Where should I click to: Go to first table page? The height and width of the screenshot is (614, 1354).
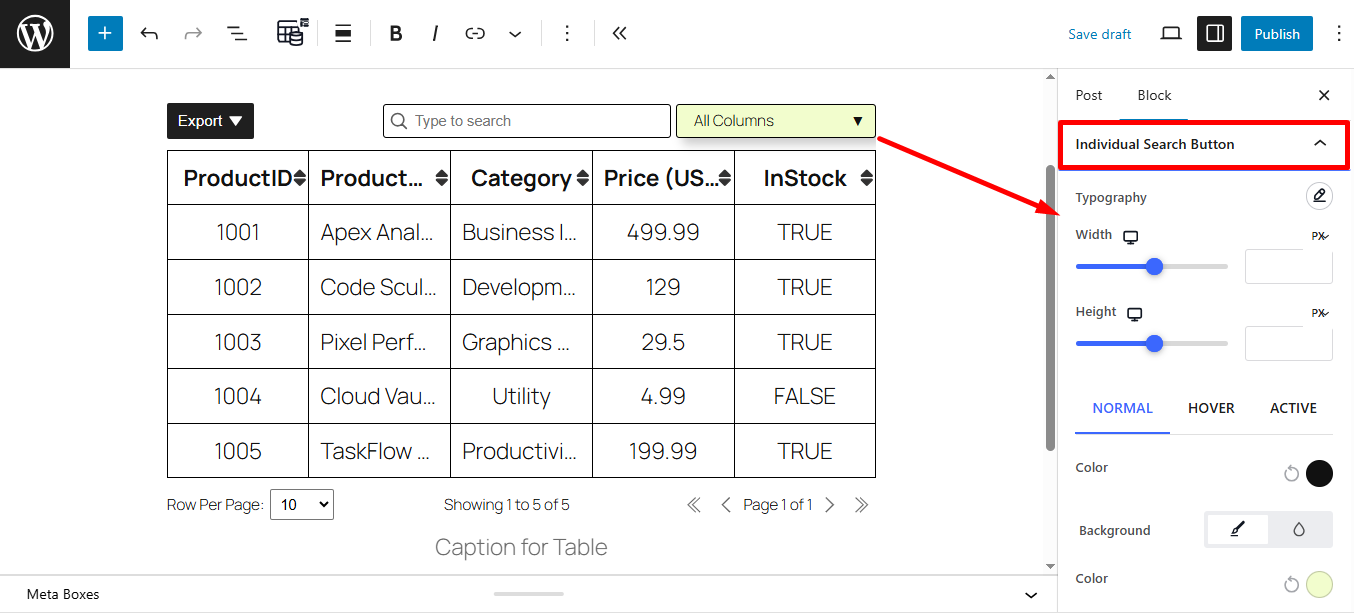[x=694, y=505]
